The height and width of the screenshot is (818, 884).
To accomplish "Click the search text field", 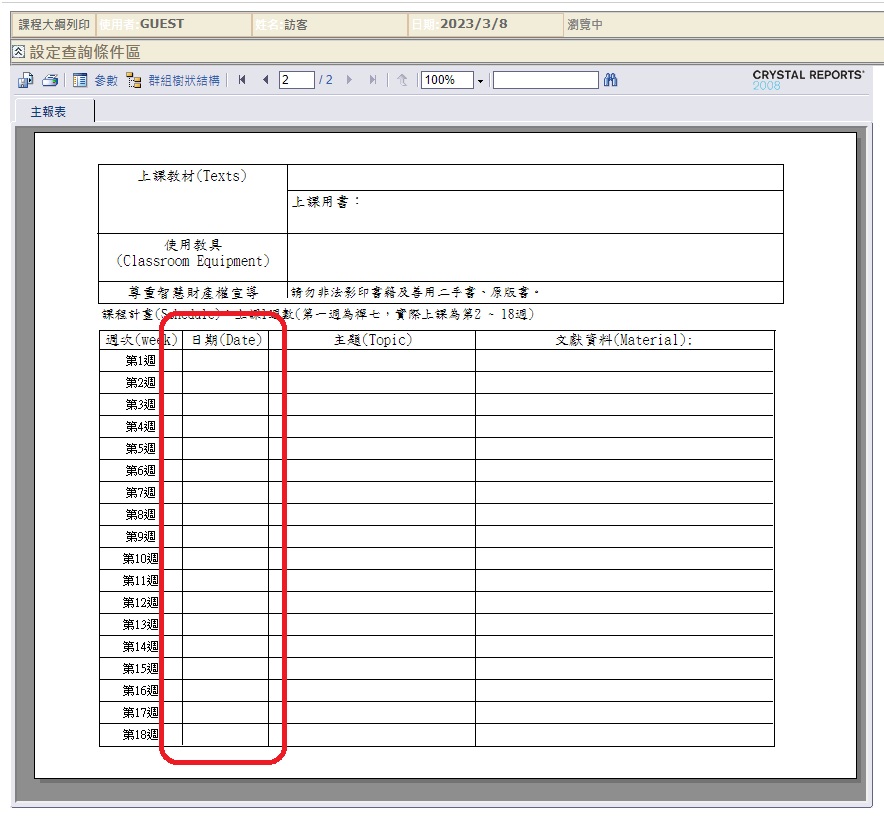I will coord(545,80).
